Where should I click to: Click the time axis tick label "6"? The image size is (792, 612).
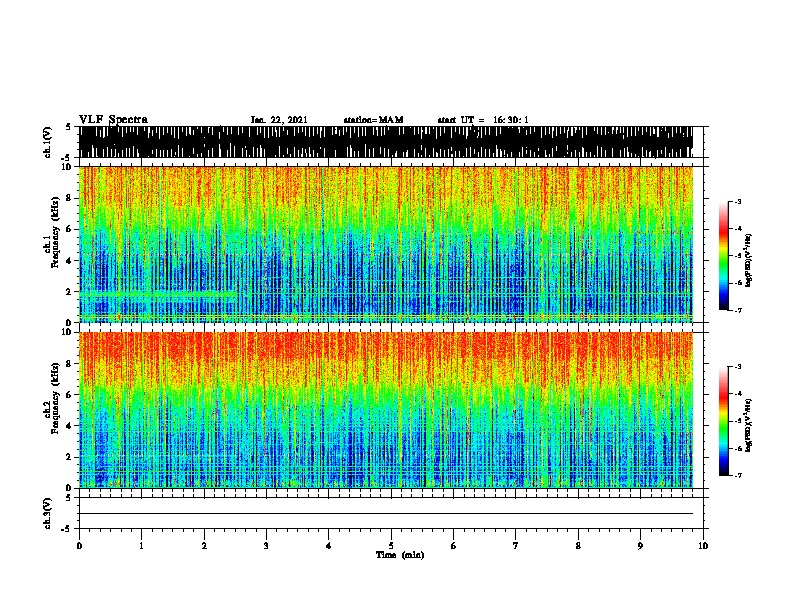[454, 546]
